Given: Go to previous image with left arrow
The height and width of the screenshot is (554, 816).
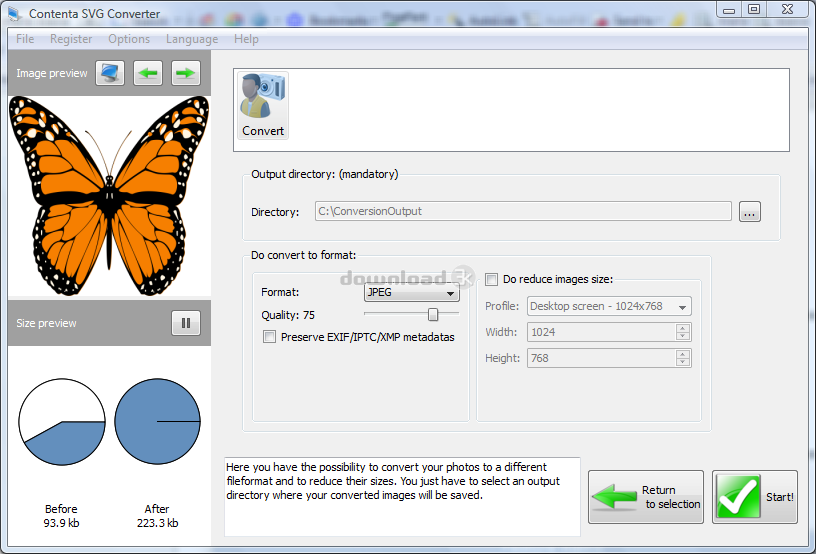Looking at the screenshot, I should pos(148,73).
